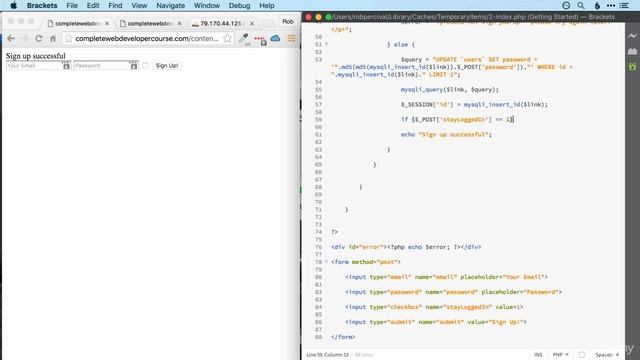Collapse the else block at line 51
640x360 pixels.
pyautogui.click(x=326, y=44)
